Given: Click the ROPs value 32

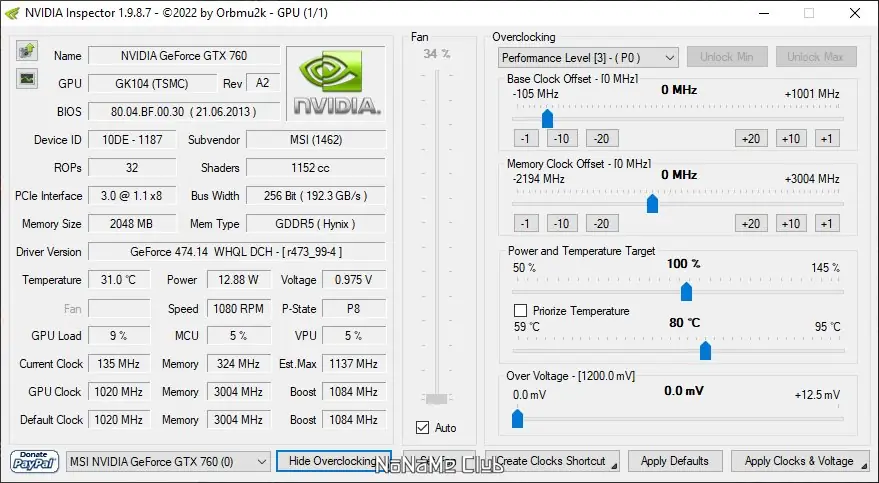Looking at the screenshot, I should [x=132, y=168].
